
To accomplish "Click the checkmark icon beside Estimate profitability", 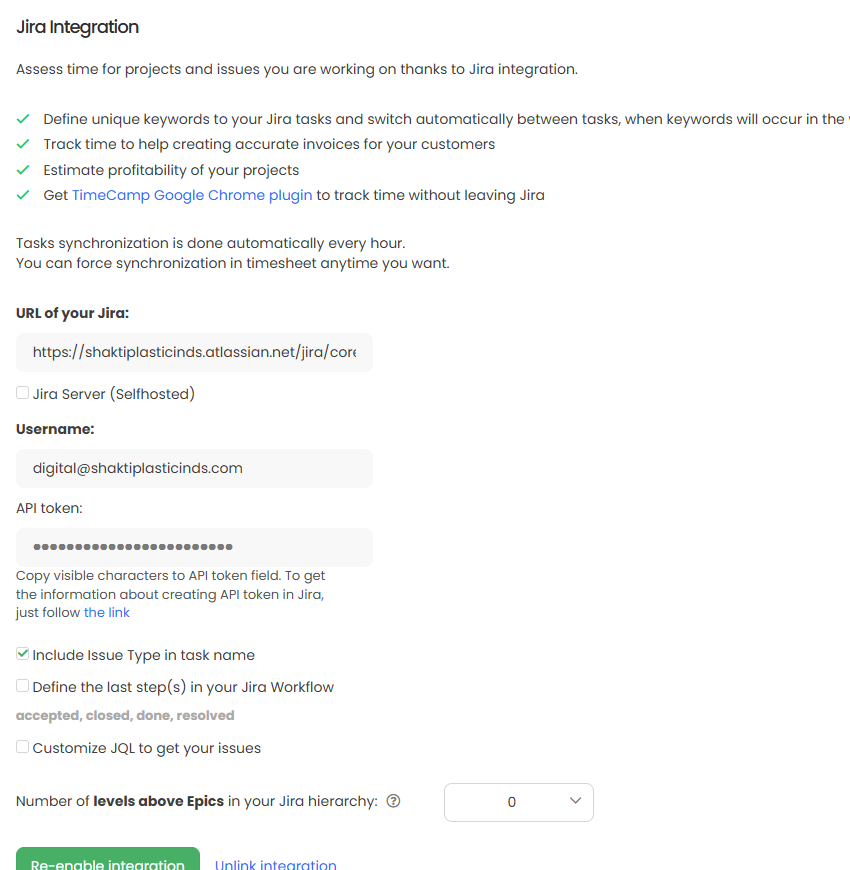I will point(22,170).
